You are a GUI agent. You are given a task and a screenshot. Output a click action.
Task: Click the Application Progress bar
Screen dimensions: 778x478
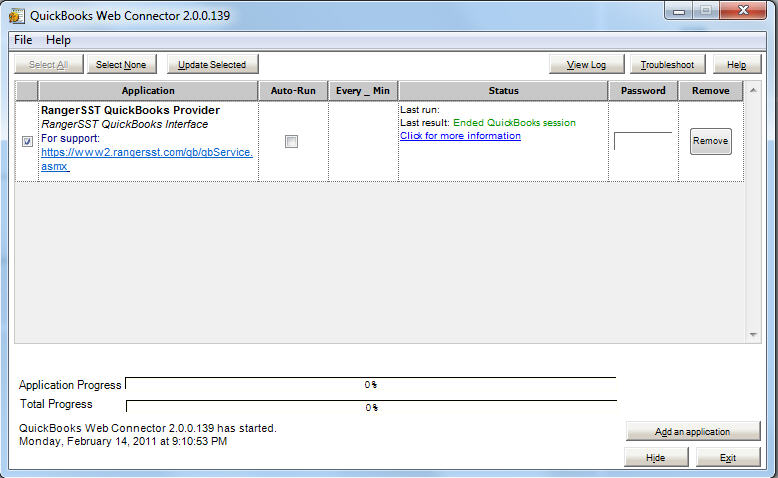pyautogui.click(x=370, y=385)
